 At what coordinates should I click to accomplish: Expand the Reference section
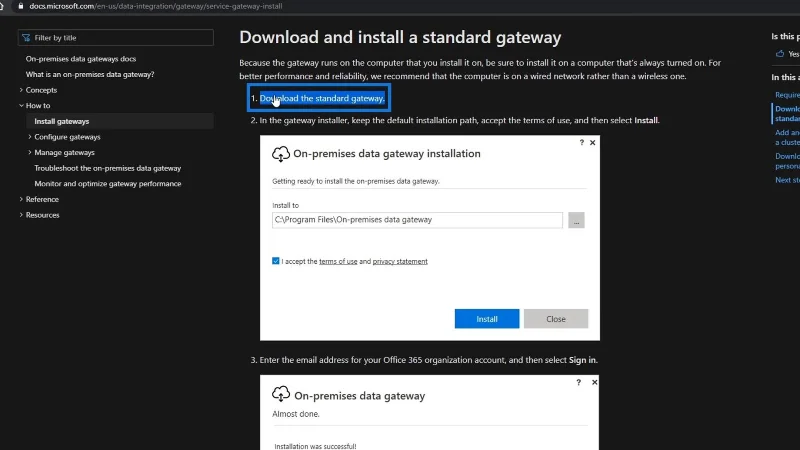tap(21, 199)
